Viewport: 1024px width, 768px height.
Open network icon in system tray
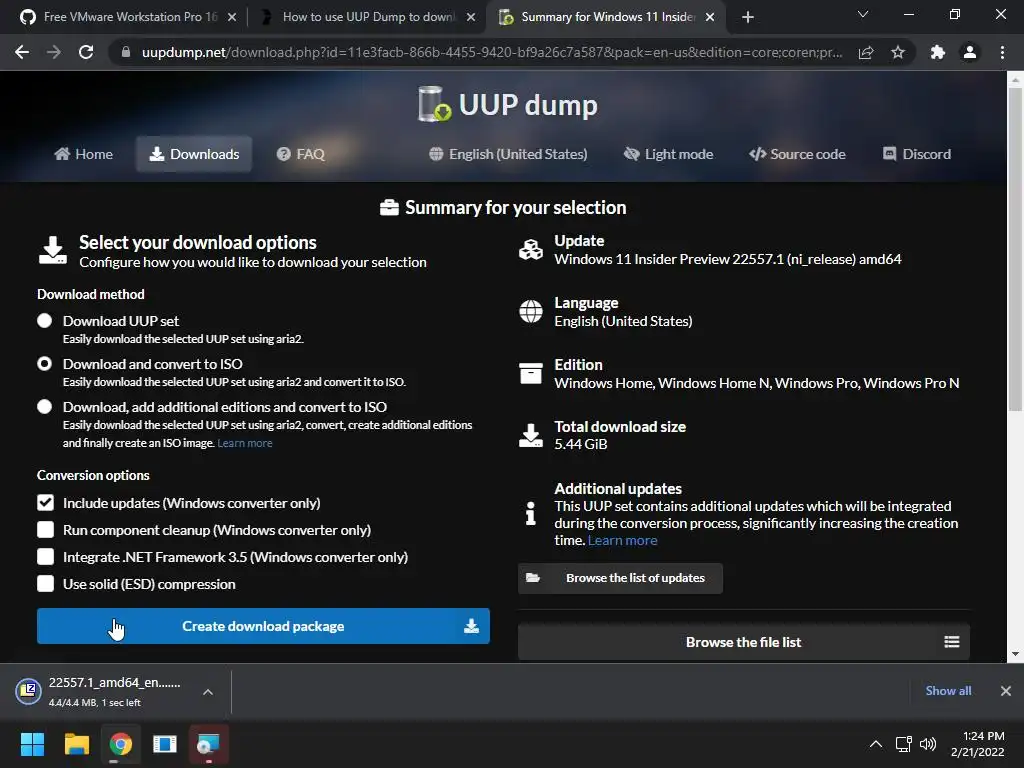point(904,744)
